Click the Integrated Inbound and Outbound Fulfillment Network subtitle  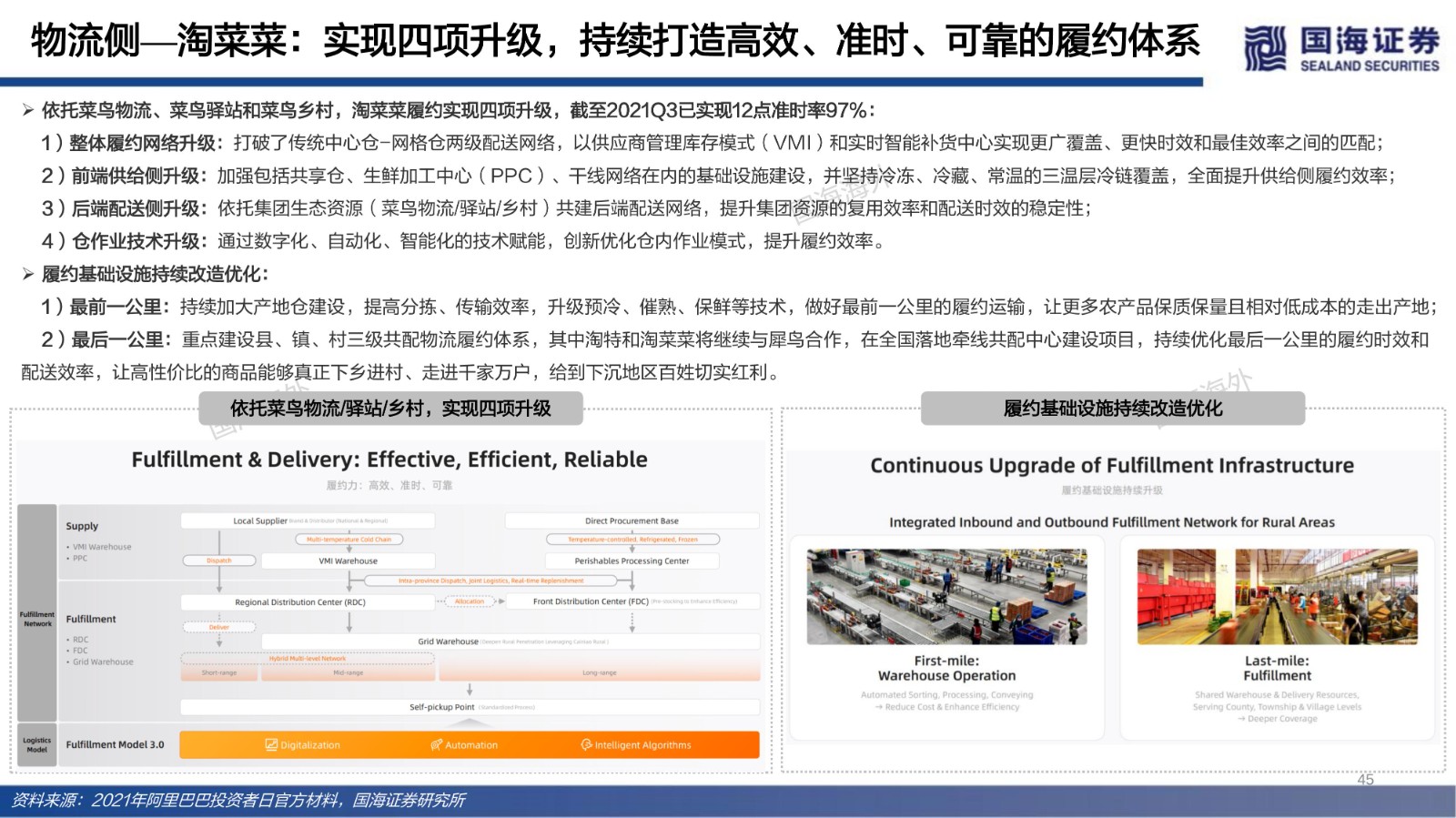coord(1112,522)
